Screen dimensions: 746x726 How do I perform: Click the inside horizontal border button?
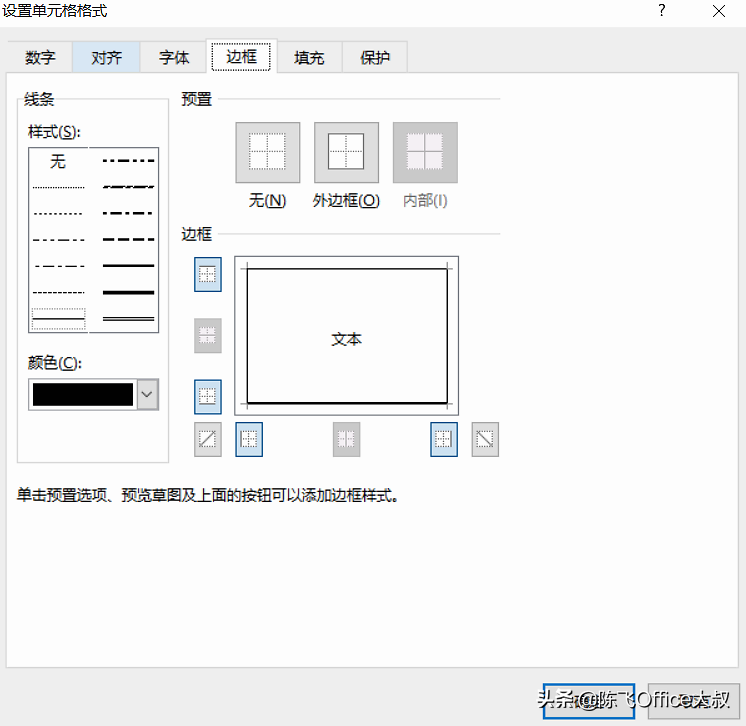coord(207,335)
